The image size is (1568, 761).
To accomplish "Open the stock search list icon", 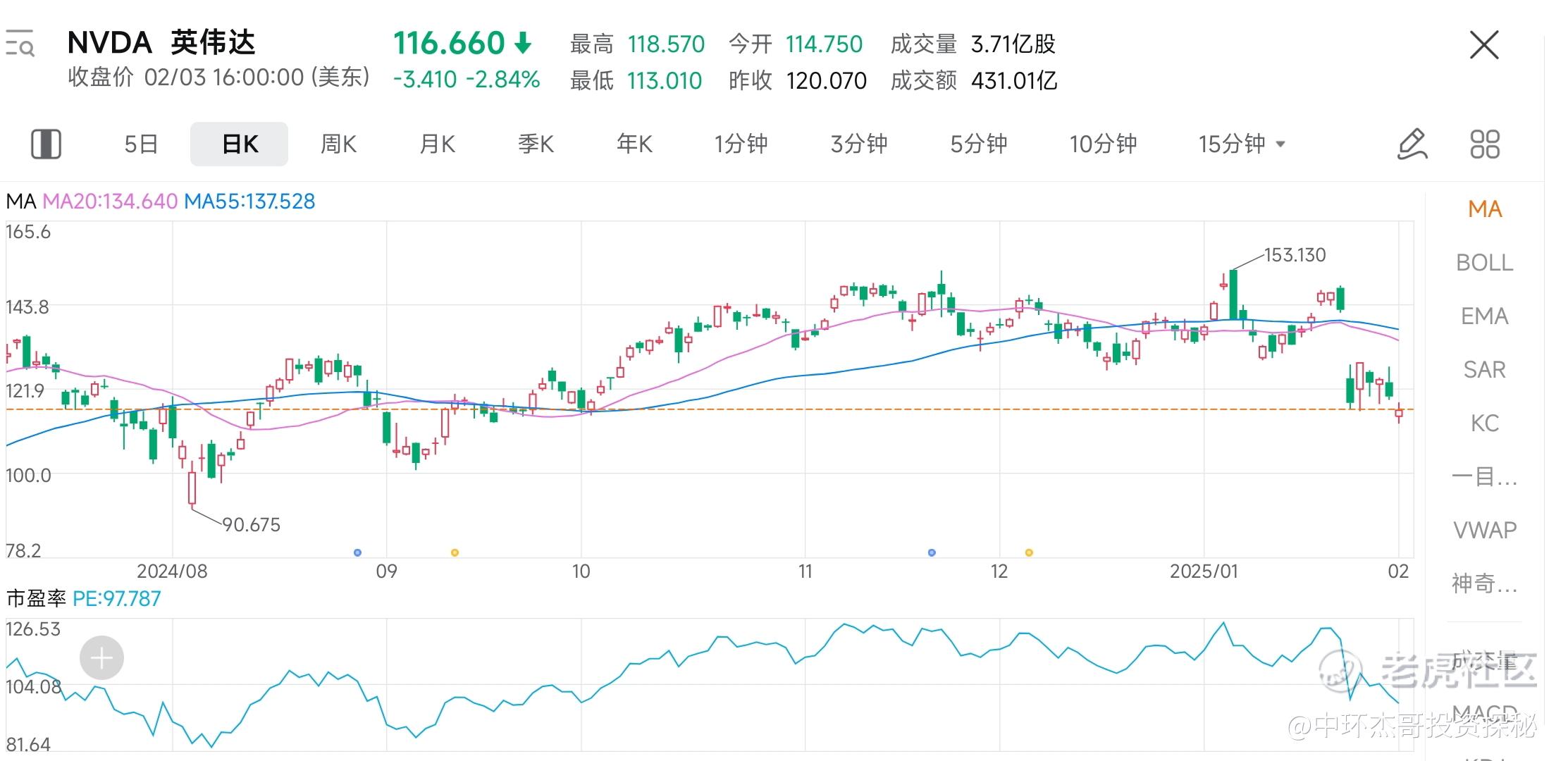I will click(20, 43).
